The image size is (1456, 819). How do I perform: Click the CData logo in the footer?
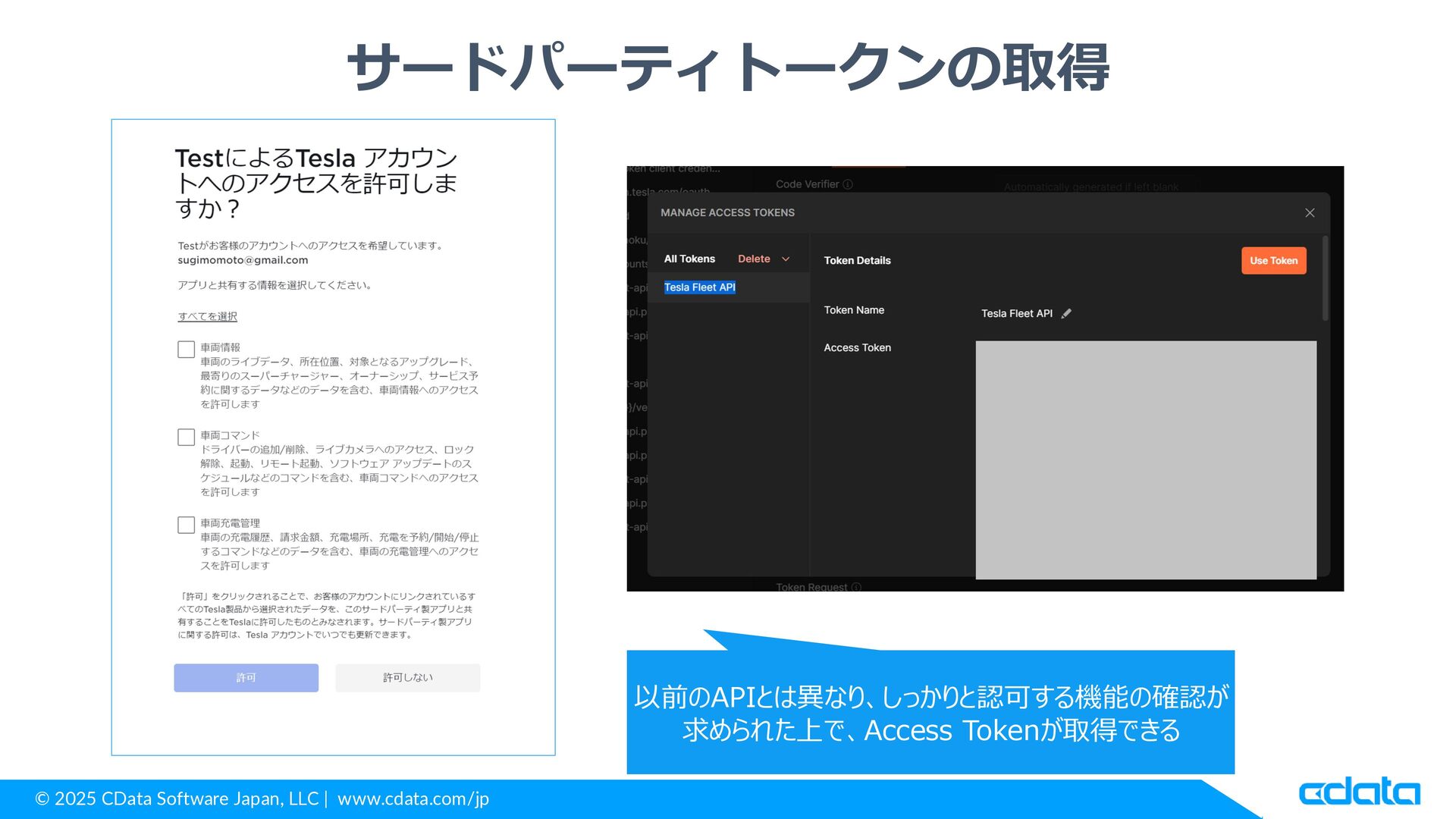[1359, 792]
